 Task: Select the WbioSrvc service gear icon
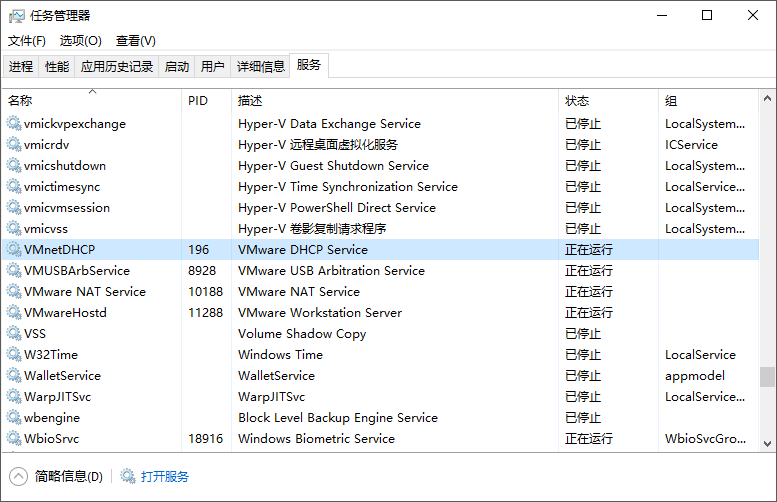(x=14, y=438)
